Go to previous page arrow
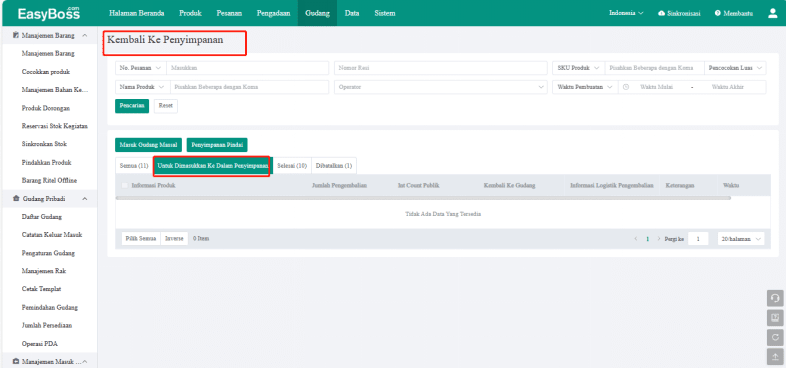Viewport: 787px width, 368px height. pos(636,239)
